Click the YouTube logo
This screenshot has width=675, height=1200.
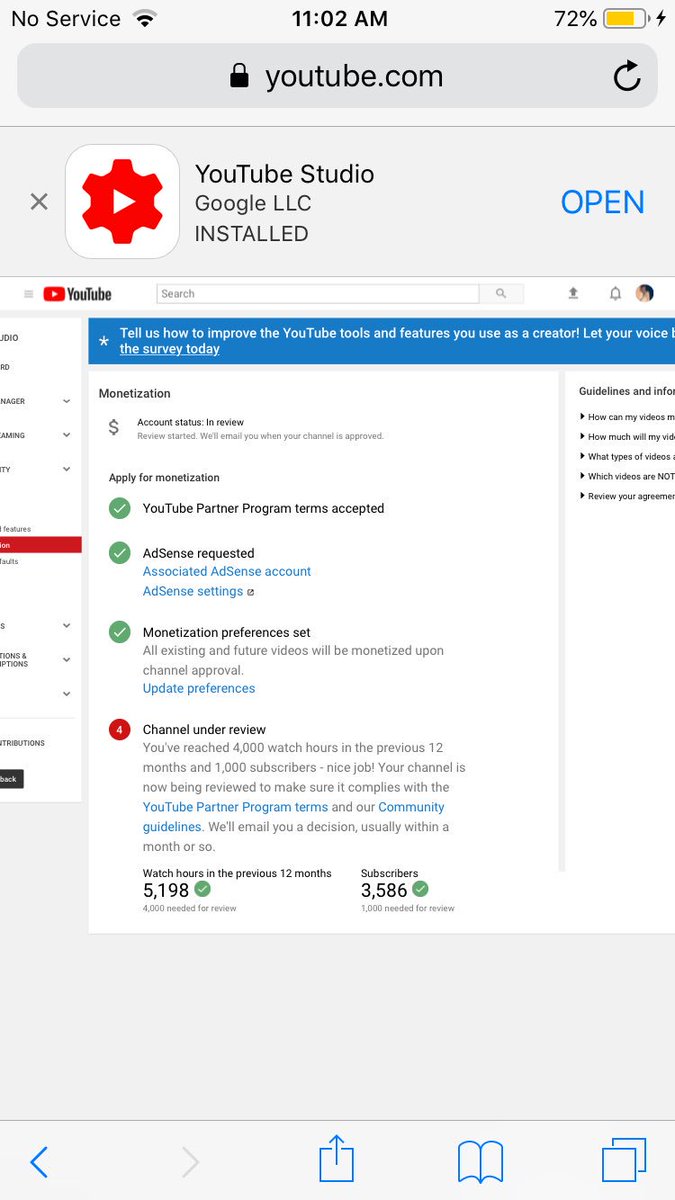pyautogui.click(x=77, y=294)
